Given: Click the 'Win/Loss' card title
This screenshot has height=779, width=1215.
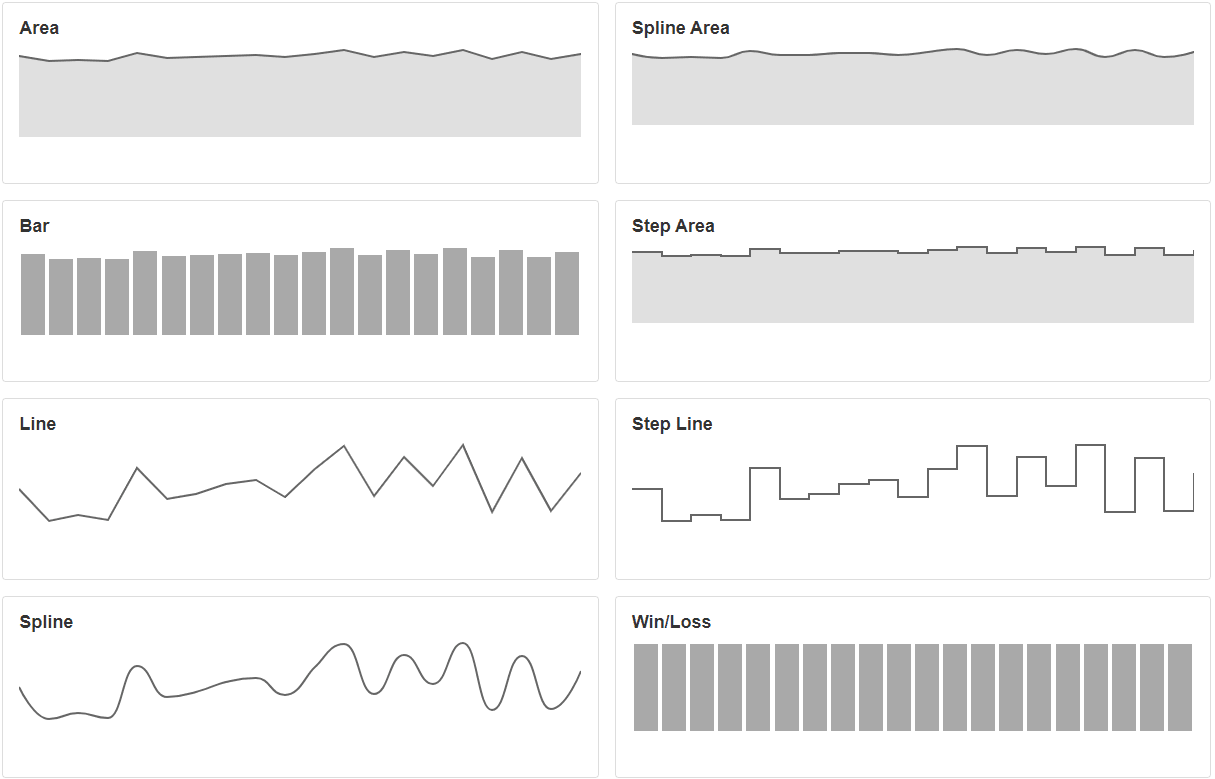Looking at the screenshot, I should click(x=672, y=622).
